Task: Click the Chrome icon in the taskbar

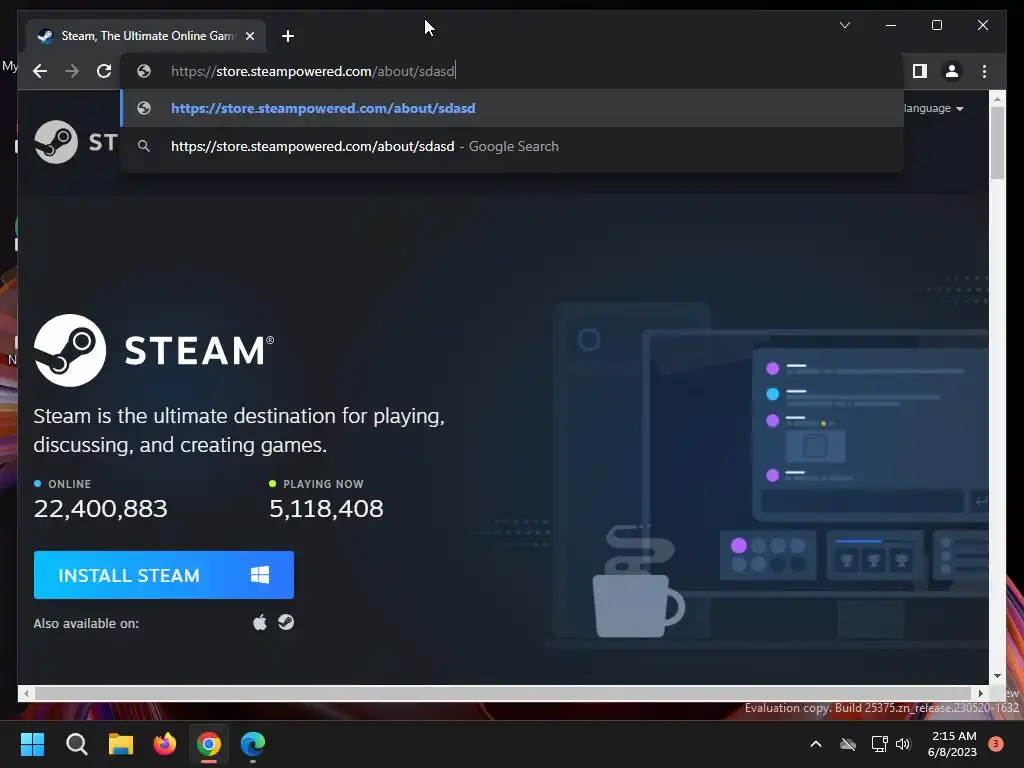Action: [209, 744]
